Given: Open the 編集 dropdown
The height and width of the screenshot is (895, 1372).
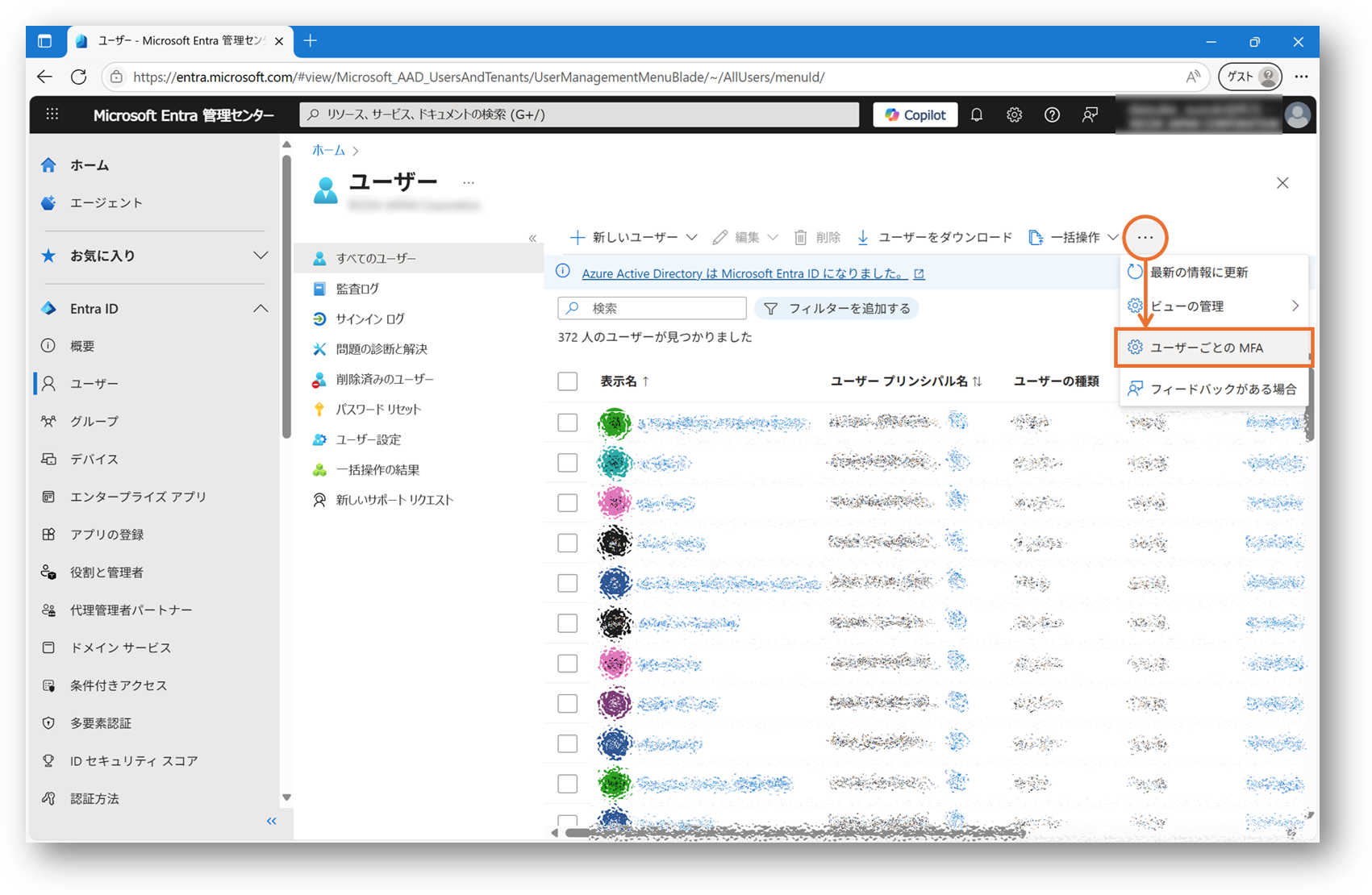Looking at the screenshot, I should pos(745,237).
